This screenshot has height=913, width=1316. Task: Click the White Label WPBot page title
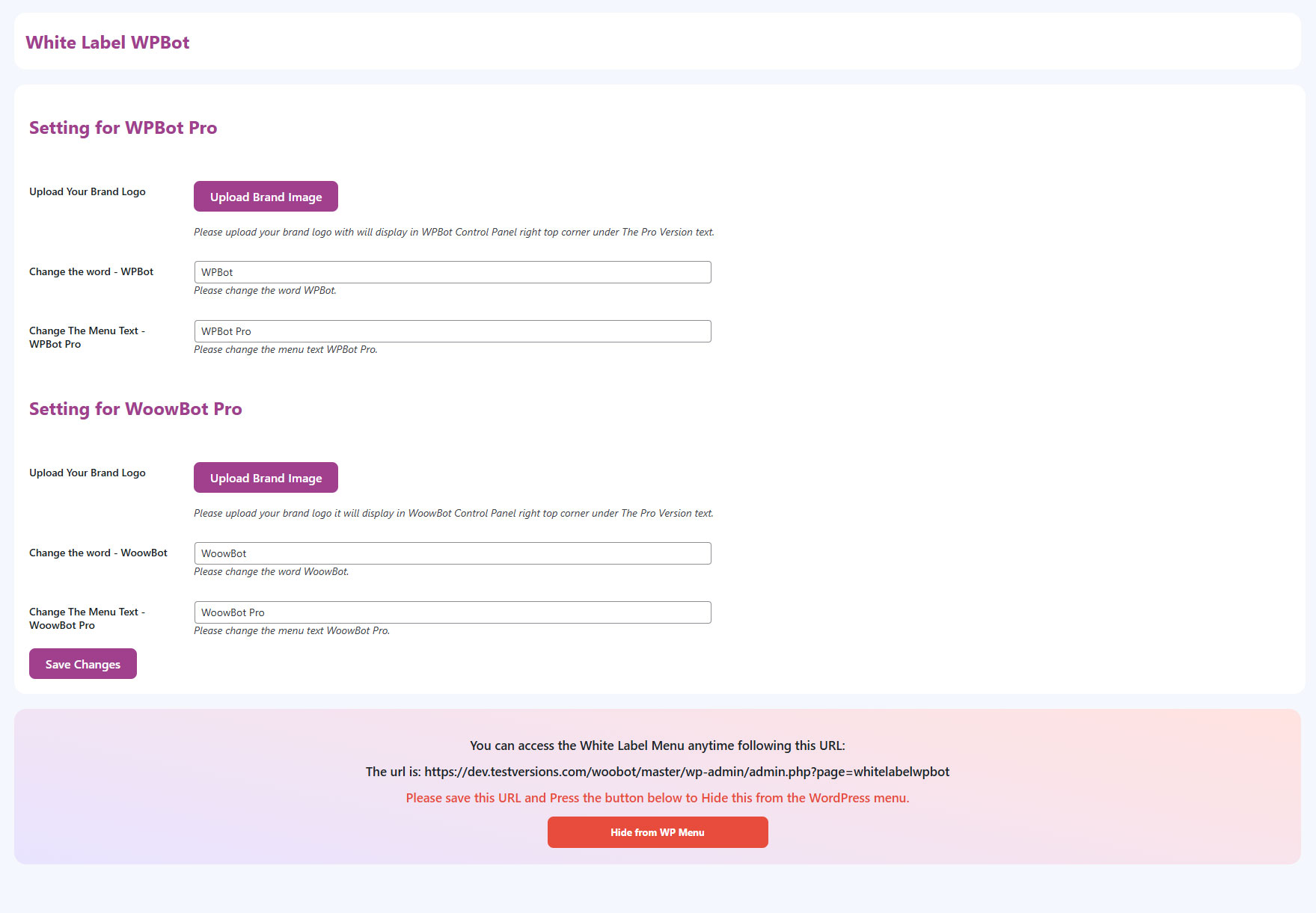pyautogui.click(x=108, y=43)
